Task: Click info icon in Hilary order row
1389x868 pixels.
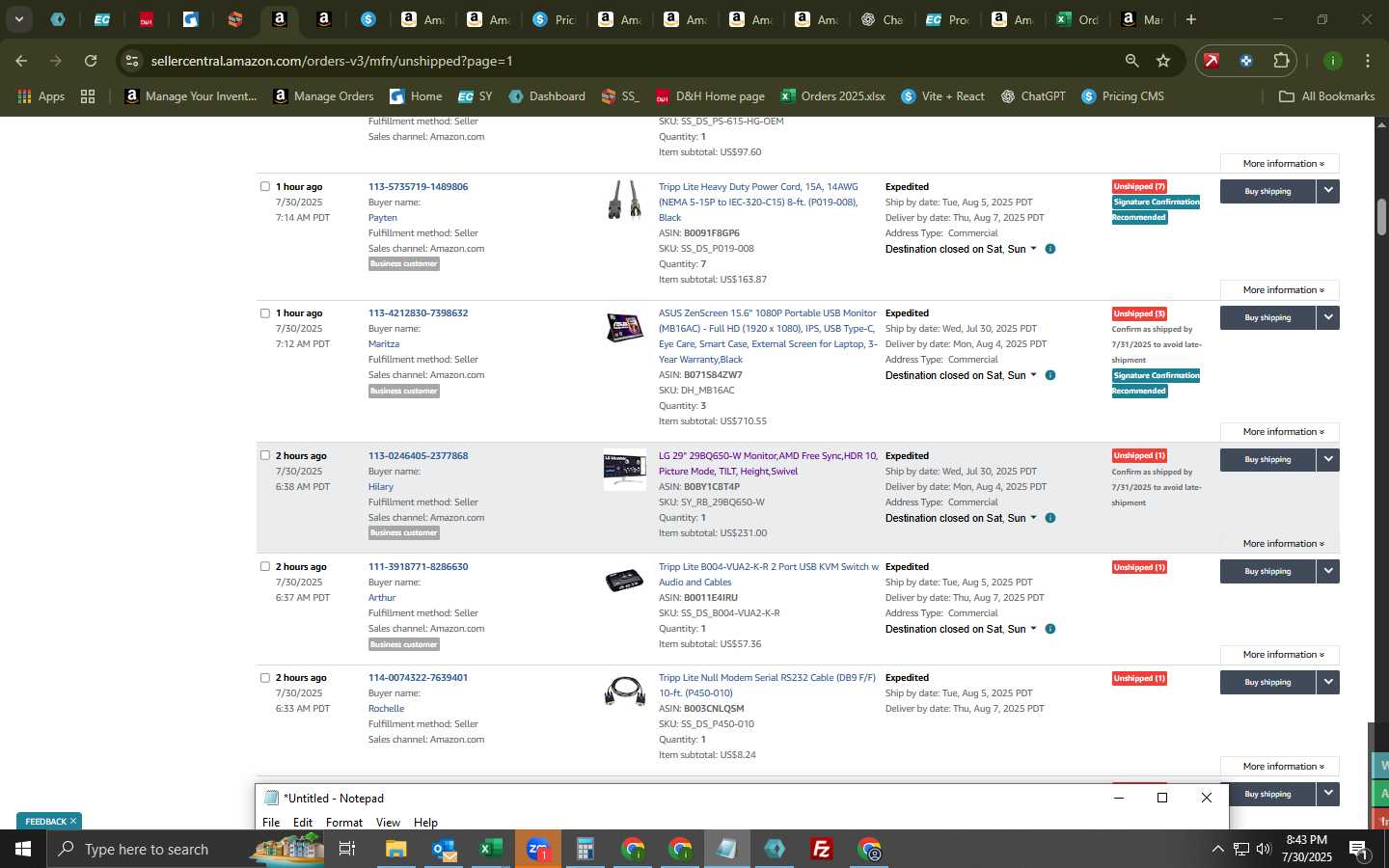Action: click(x=1050, y=518)
